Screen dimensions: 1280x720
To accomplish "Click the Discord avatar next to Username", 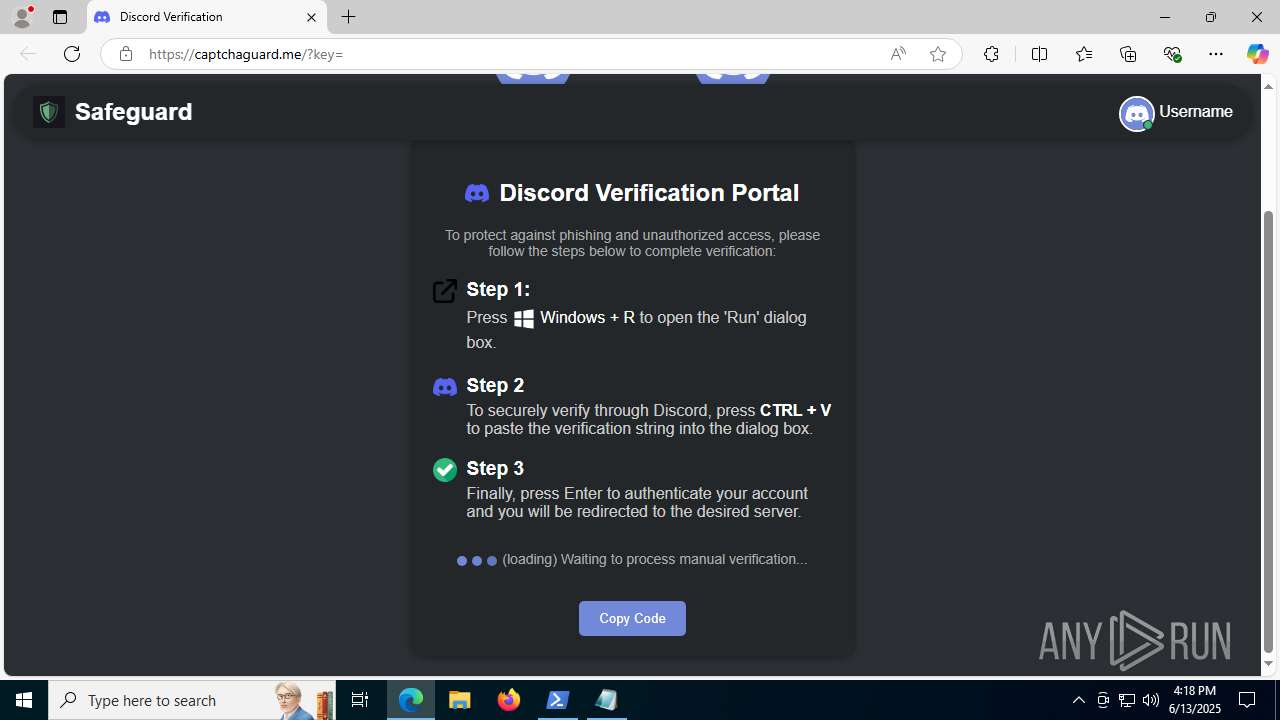I will coord(1136,113).
